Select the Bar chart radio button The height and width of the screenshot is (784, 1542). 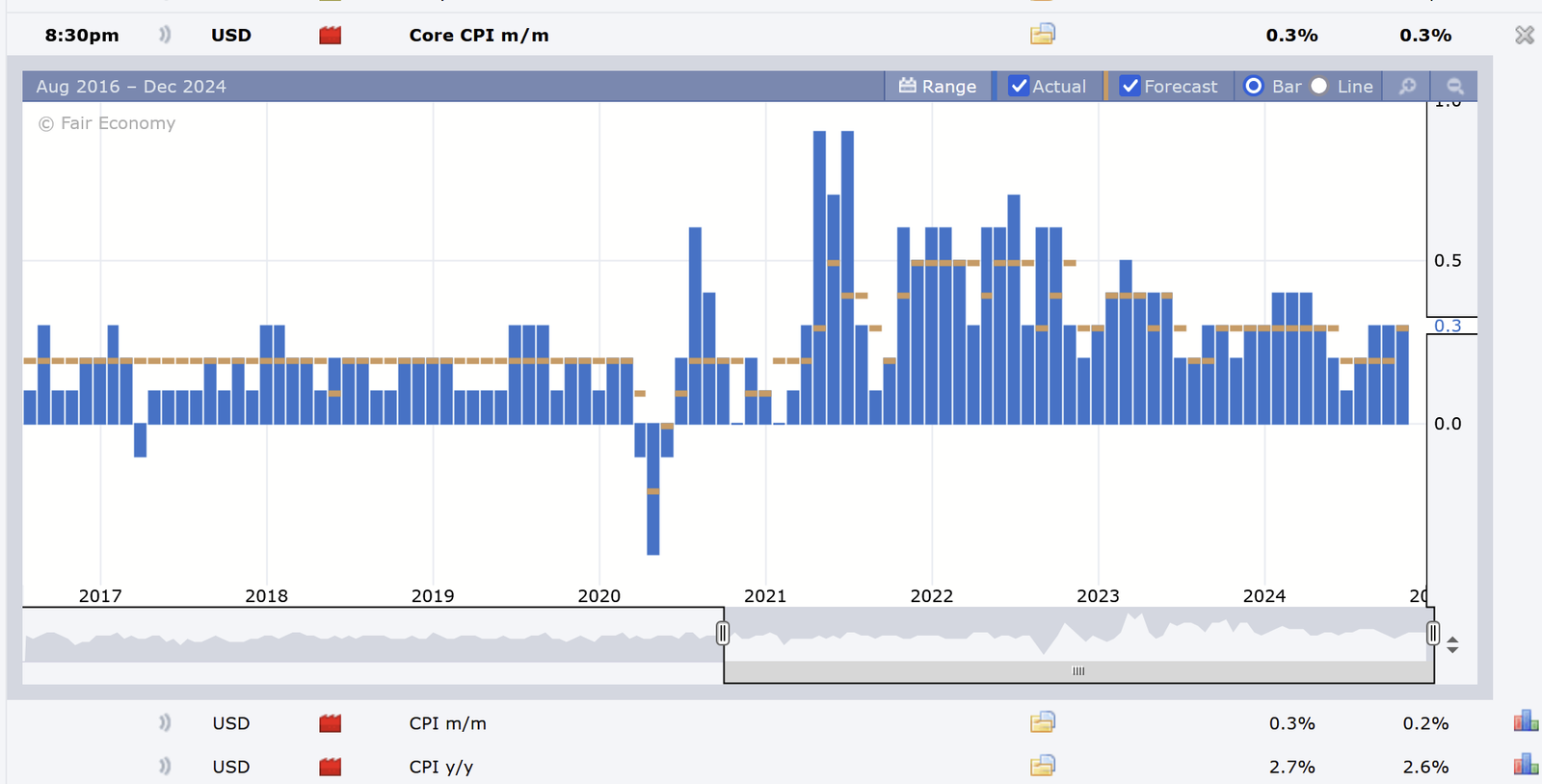(x=1254, y=87)
